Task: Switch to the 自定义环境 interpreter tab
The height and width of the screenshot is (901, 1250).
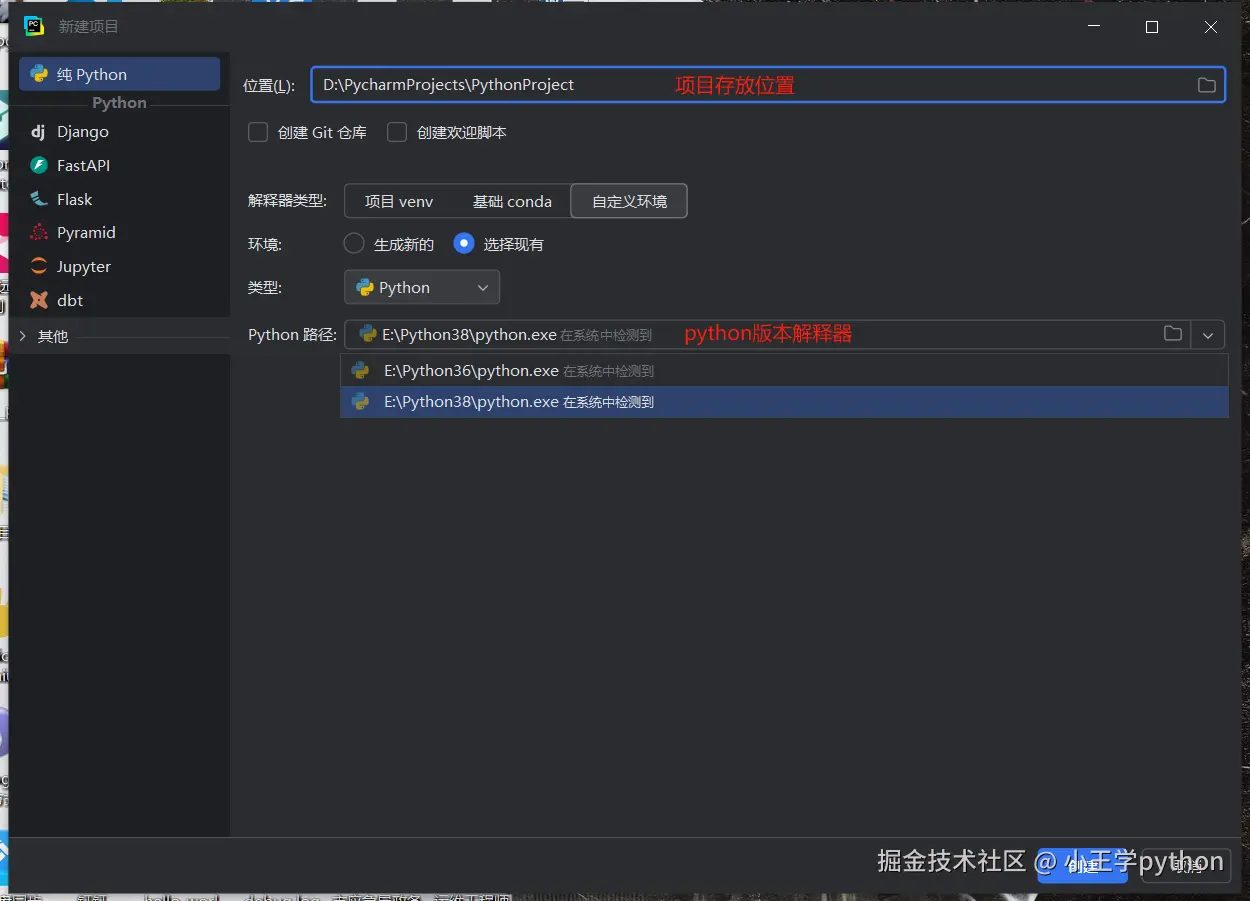Action: pyautogui.click(x=629, y=201)
